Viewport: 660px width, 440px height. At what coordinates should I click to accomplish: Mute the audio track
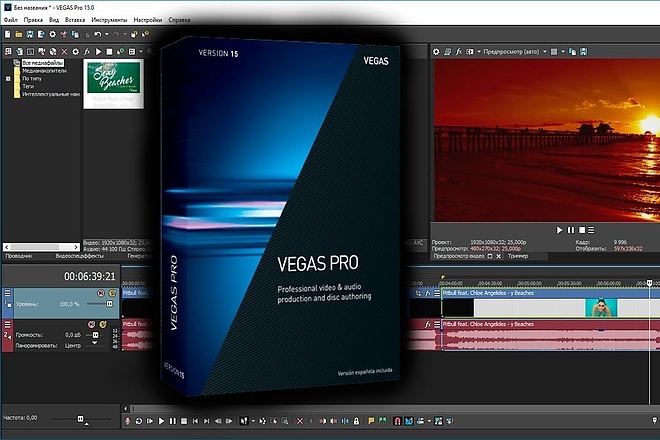pos(92,324)
